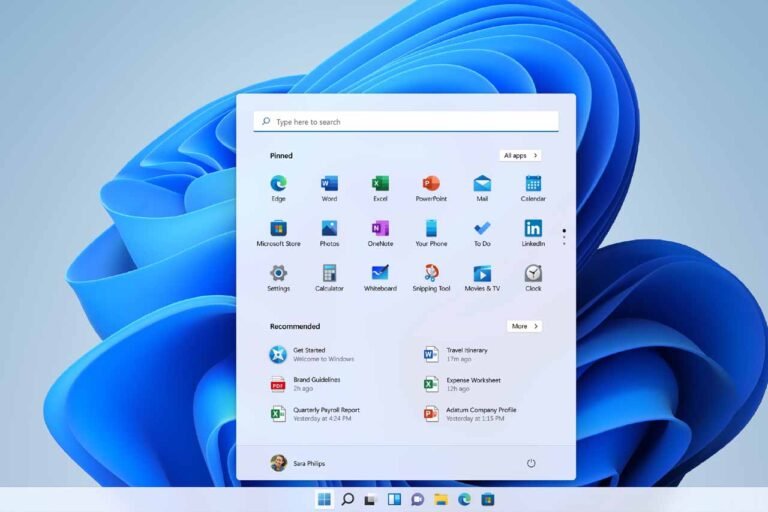Launch Word from pinned apps

coord(329,188)
